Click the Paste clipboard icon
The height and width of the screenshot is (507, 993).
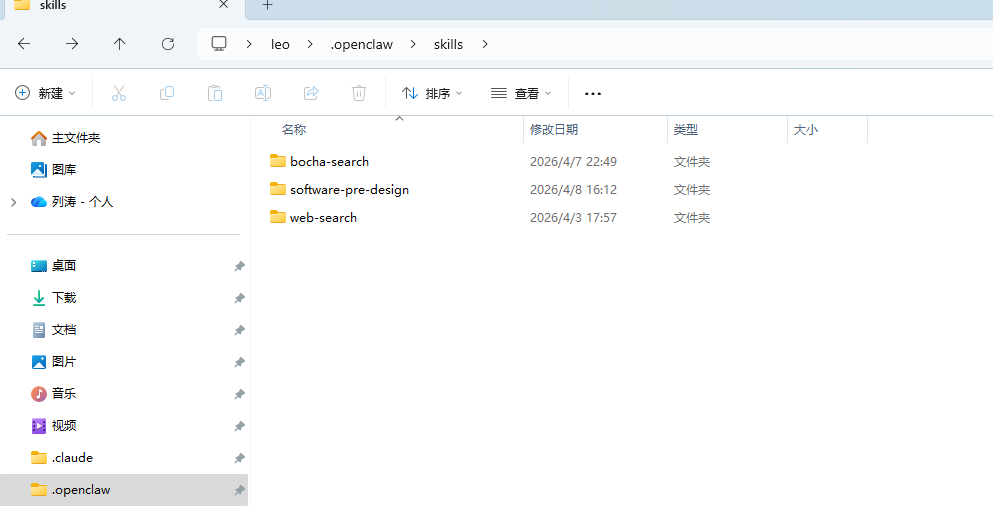click(x=215, y=93)
